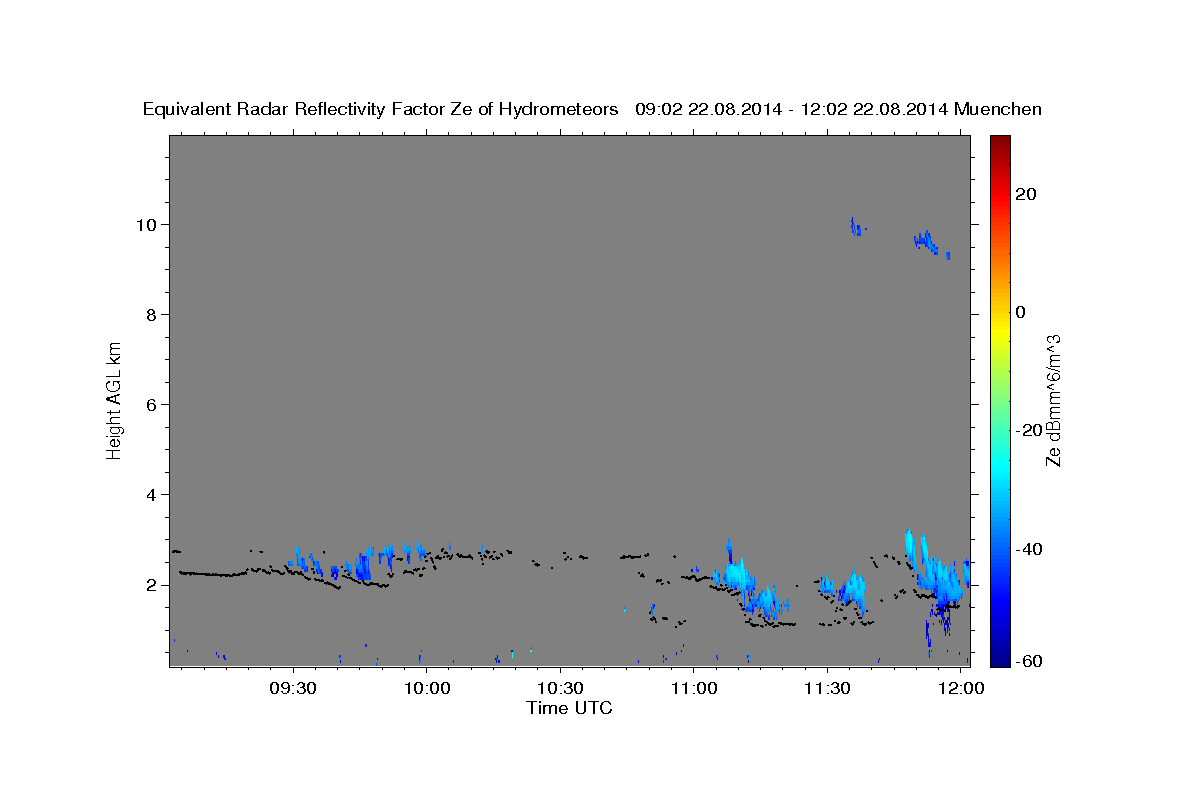Click the dark blue bottom of the colorbar
Image resolution: width=1200 pixels, height=800 pixels.
(x=1001, y=660)
